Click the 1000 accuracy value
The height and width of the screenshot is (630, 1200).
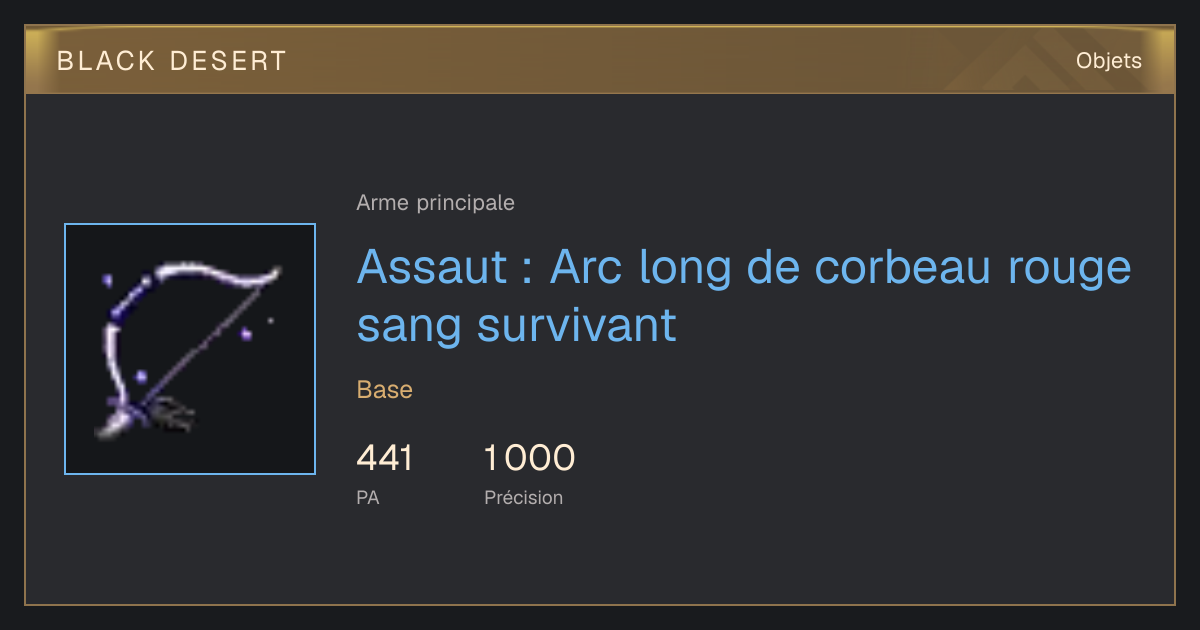tap(530, 458)
